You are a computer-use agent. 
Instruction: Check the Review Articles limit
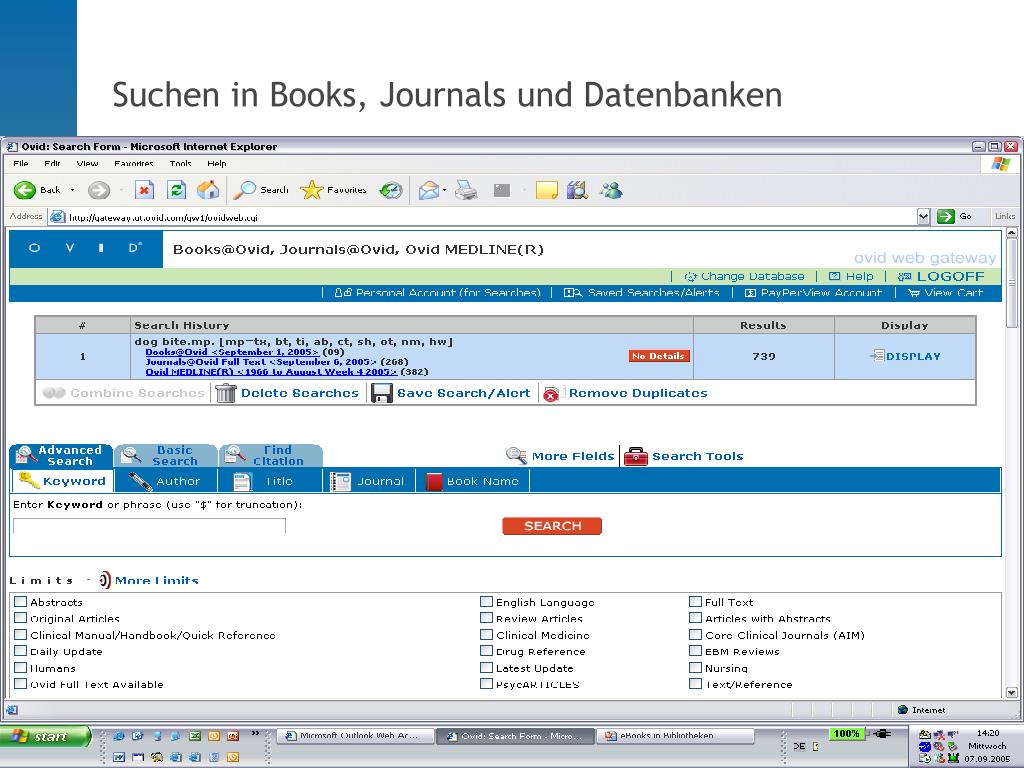487,618
